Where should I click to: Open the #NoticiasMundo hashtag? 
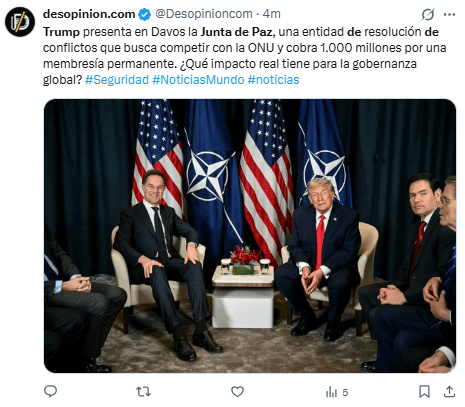(x=198, y=80)
